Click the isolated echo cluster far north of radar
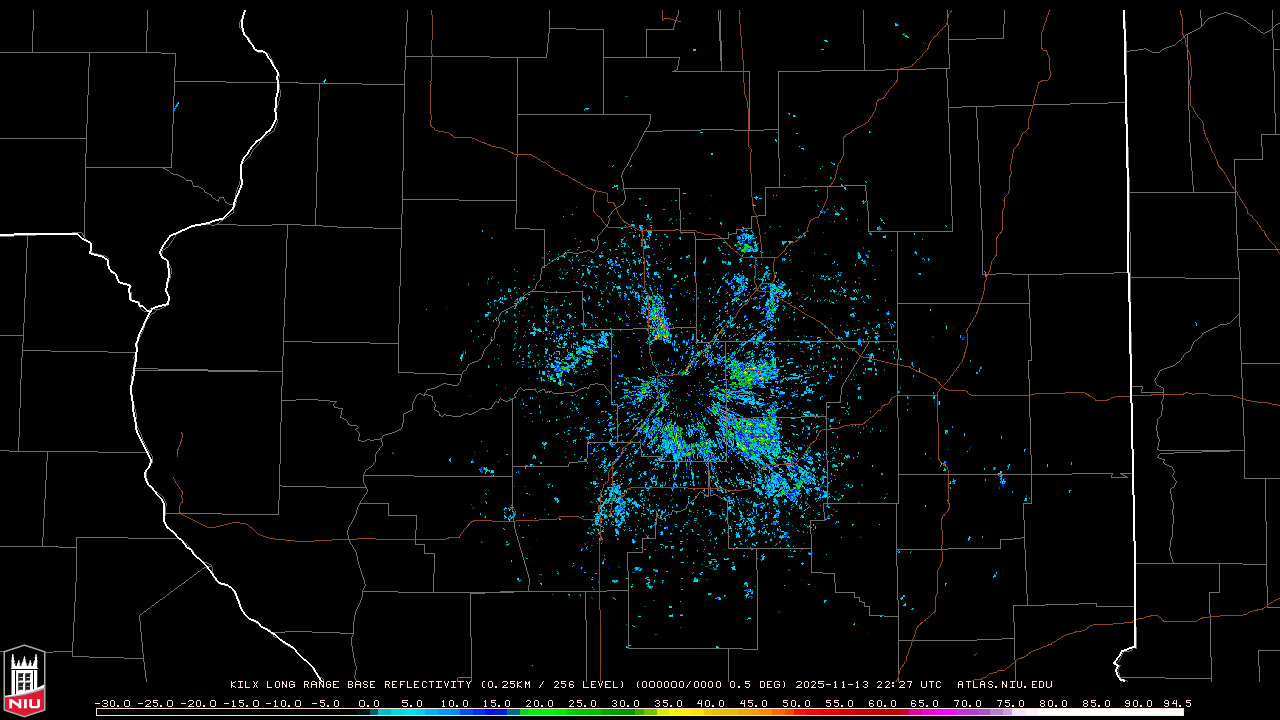1280x720 pixels. pos(746,241)
